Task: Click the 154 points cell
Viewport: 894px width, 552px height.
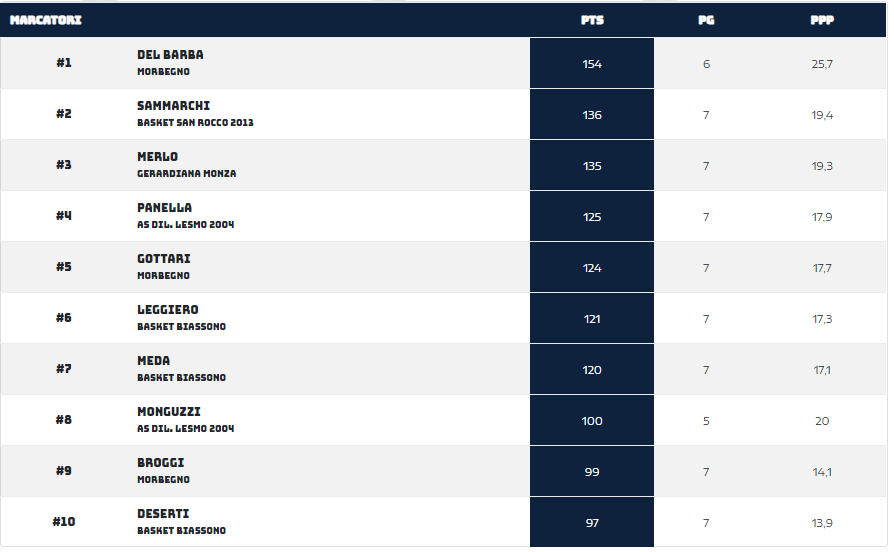Action: [592, 63]
